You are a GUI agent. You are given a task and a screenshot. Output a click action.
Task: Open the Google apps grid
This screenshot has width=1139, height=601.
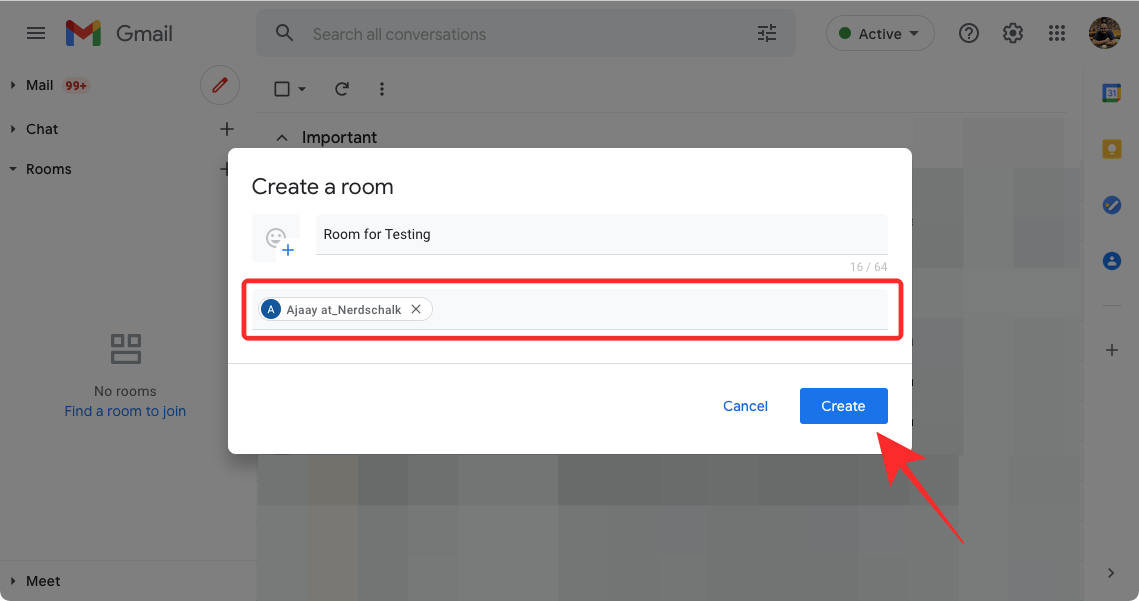coord(1057,33)
